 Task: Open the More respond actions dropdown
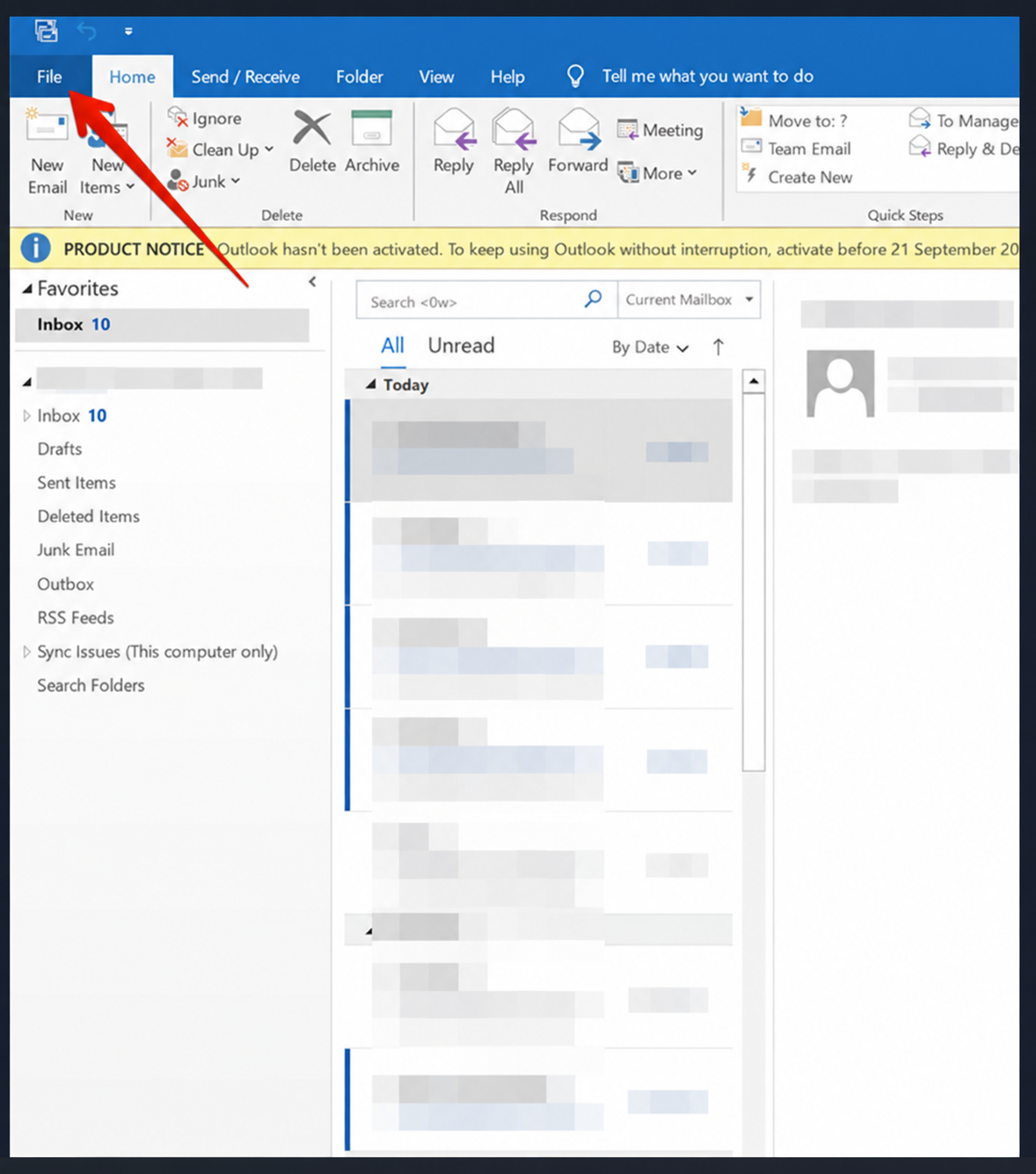point(658,173)
